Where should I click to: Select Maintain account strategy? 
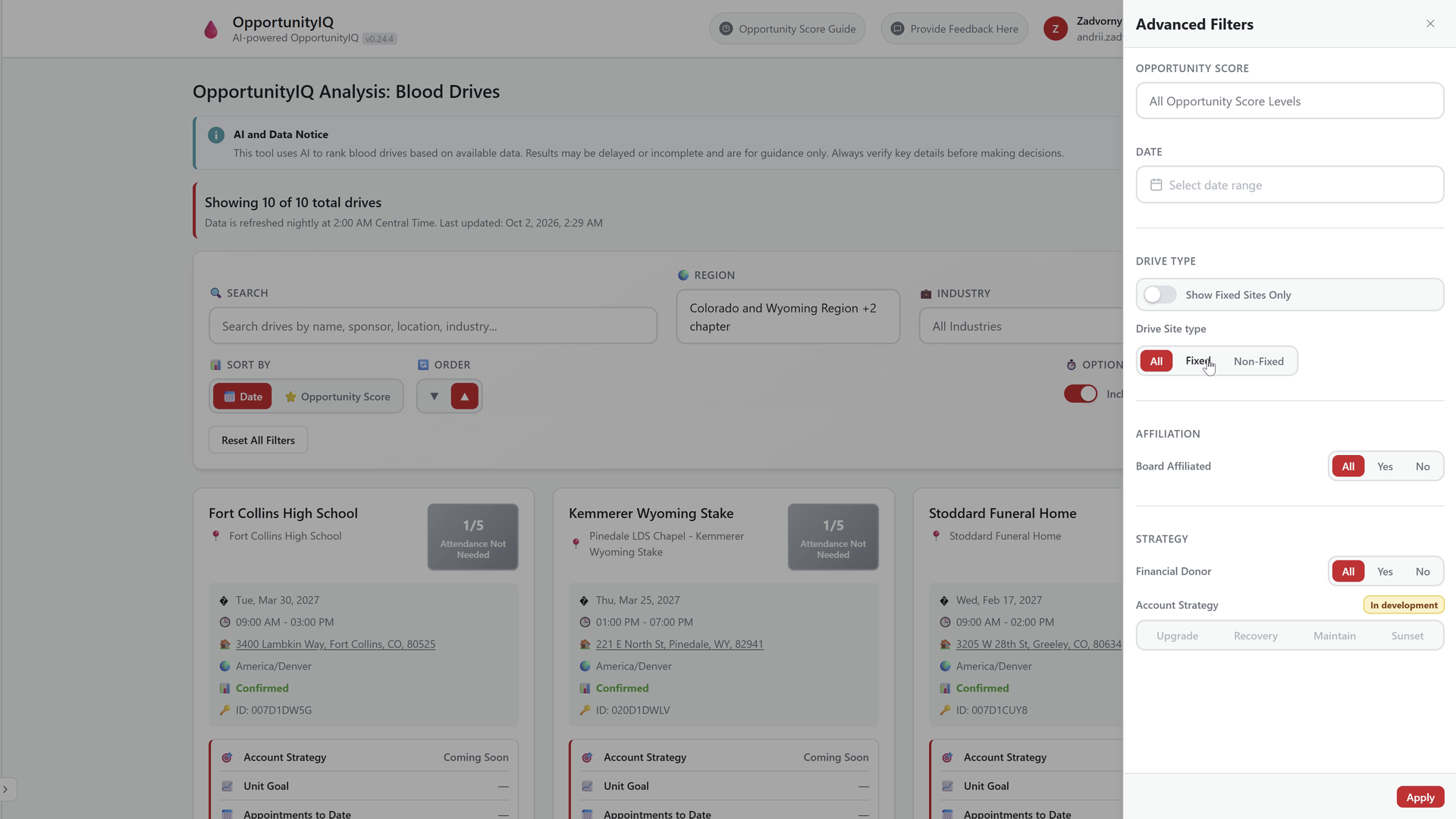(1334, 635)
